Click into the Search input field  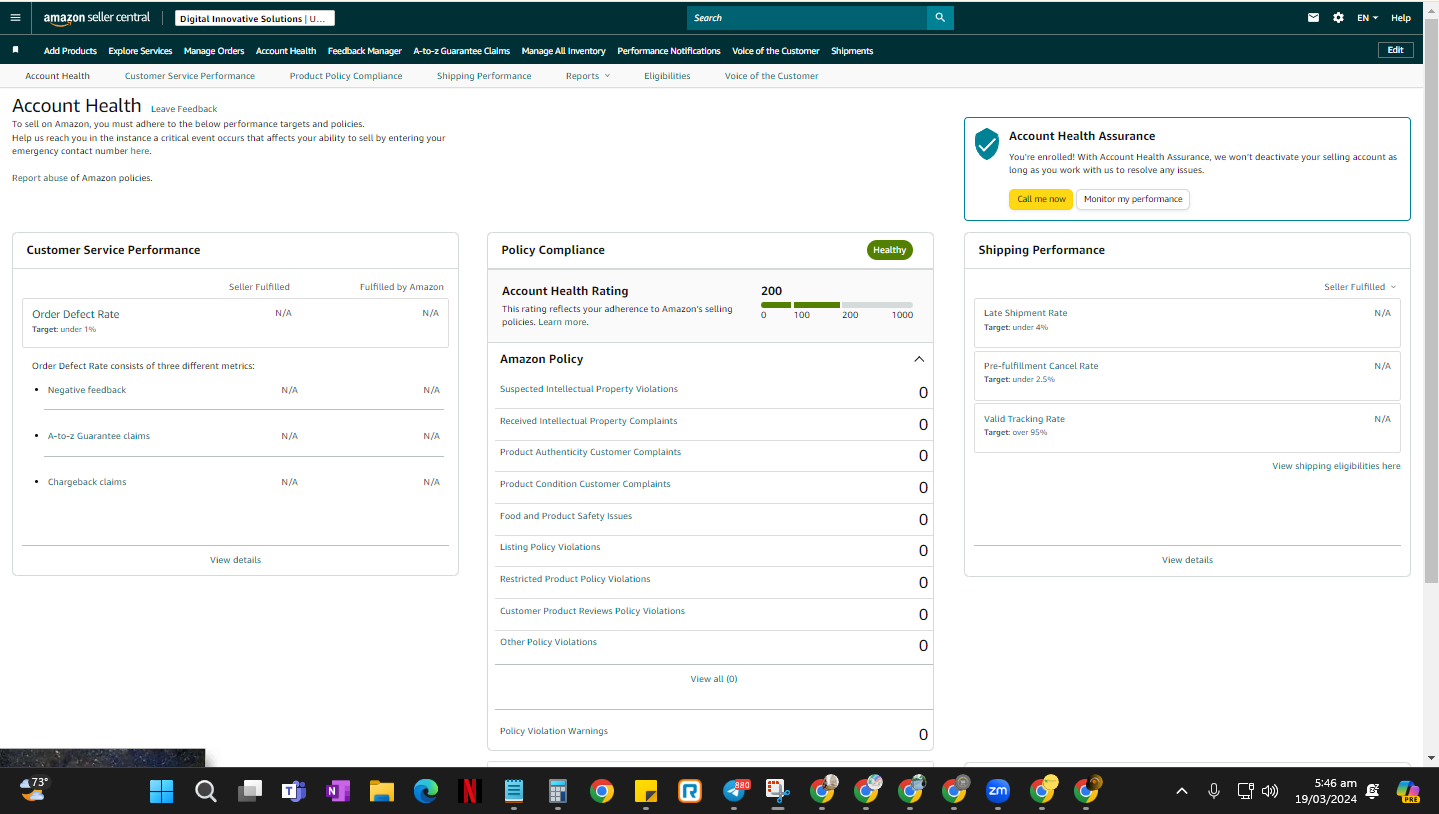pos(807,18)
